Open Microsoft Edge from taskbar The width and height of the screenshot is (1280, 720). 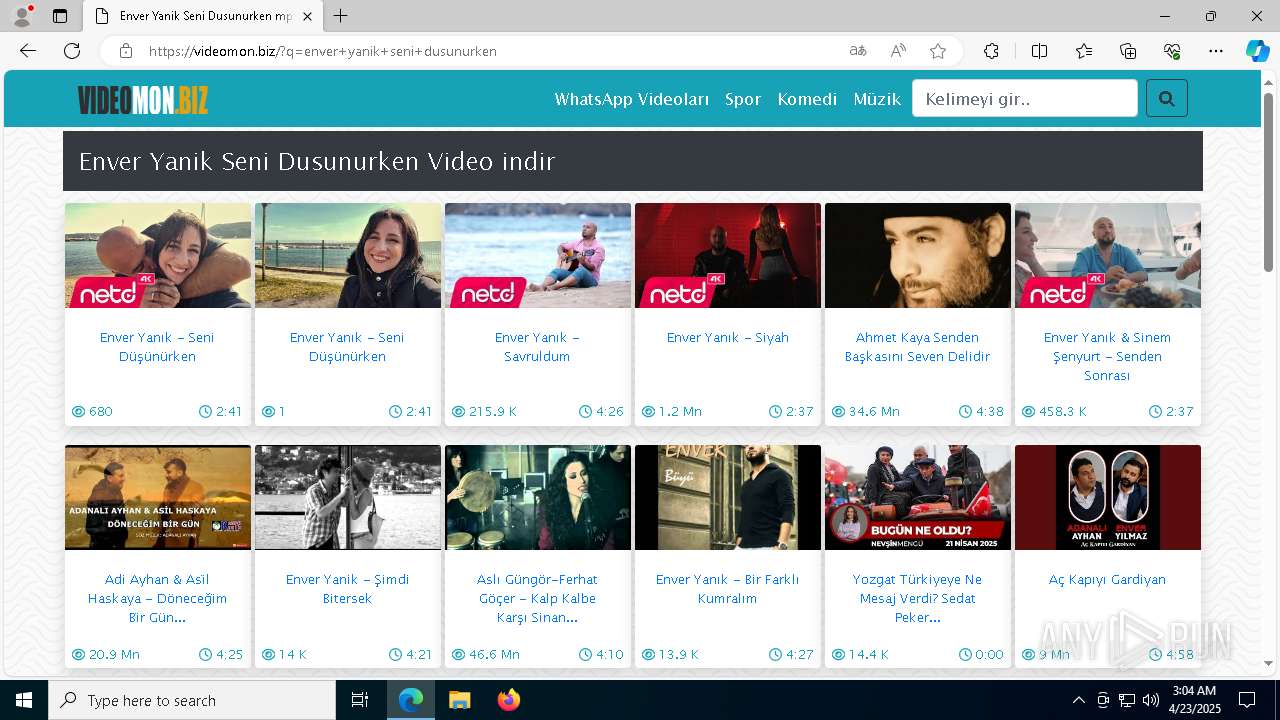pyautogui.click(x=411, y=700)
